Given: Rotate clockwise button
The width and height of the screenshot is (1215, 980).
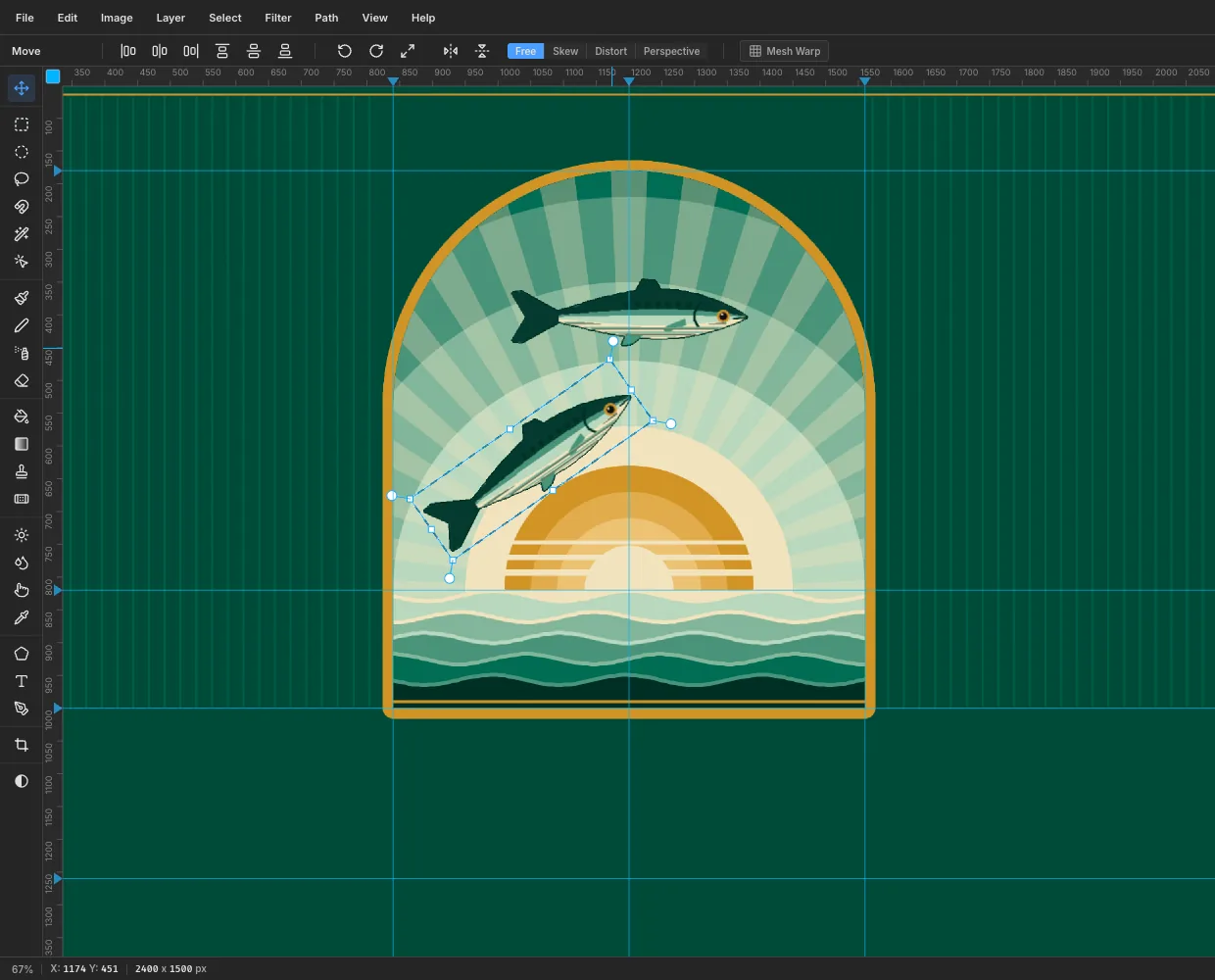Looking at the screenshot, I should [x=376, y=51].
